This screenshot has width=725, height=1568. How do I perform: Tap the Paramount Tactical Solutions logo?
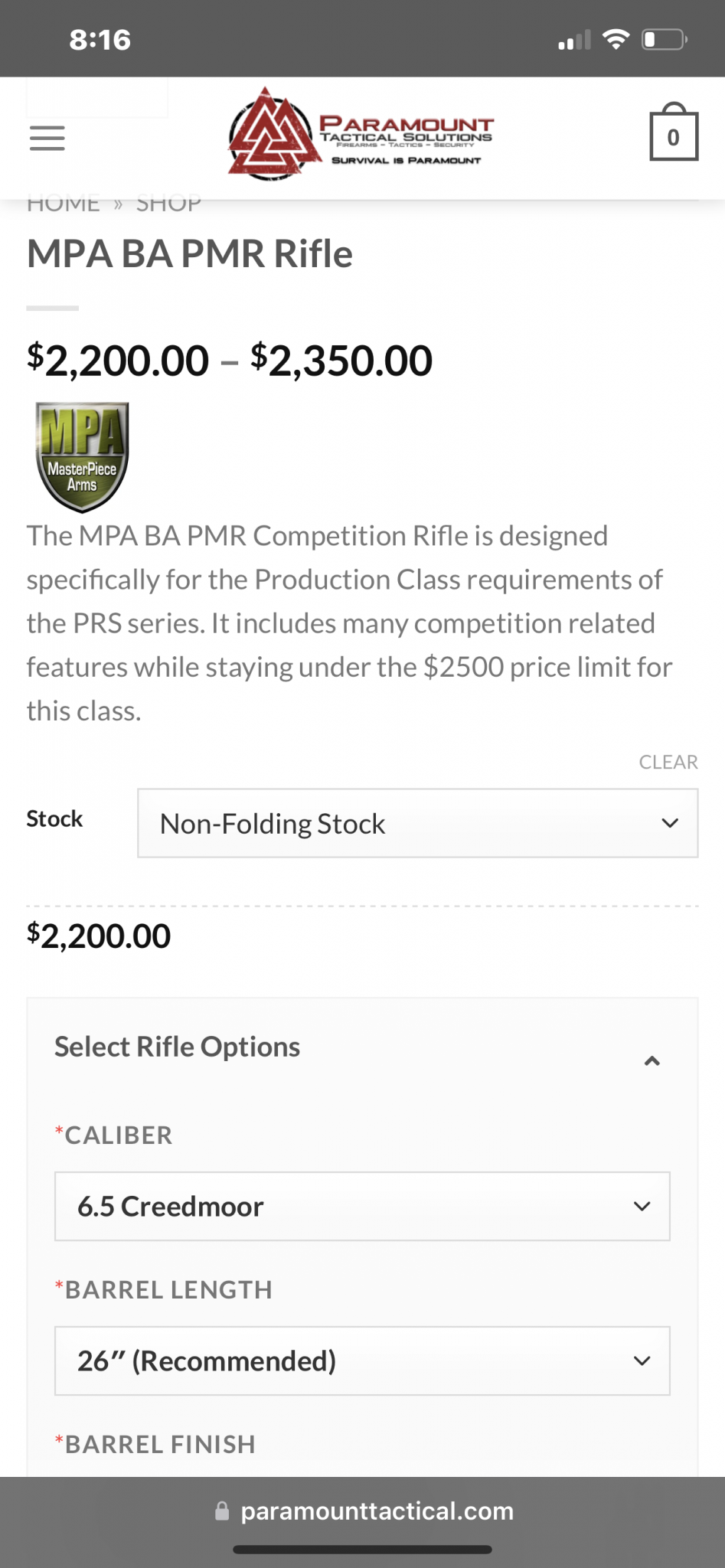(x=361, y=134)
